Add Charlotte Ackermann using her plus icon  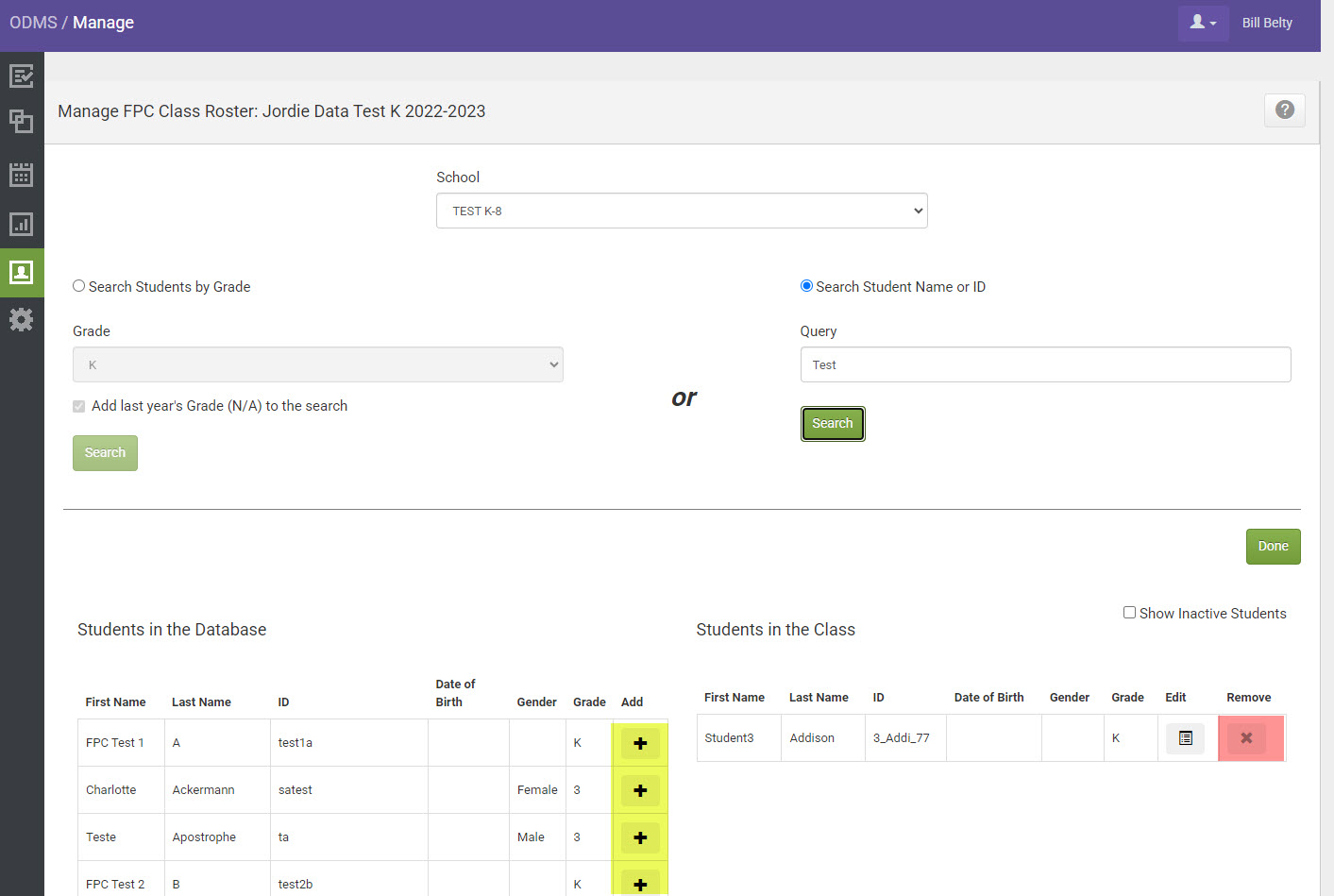point(640,790)
